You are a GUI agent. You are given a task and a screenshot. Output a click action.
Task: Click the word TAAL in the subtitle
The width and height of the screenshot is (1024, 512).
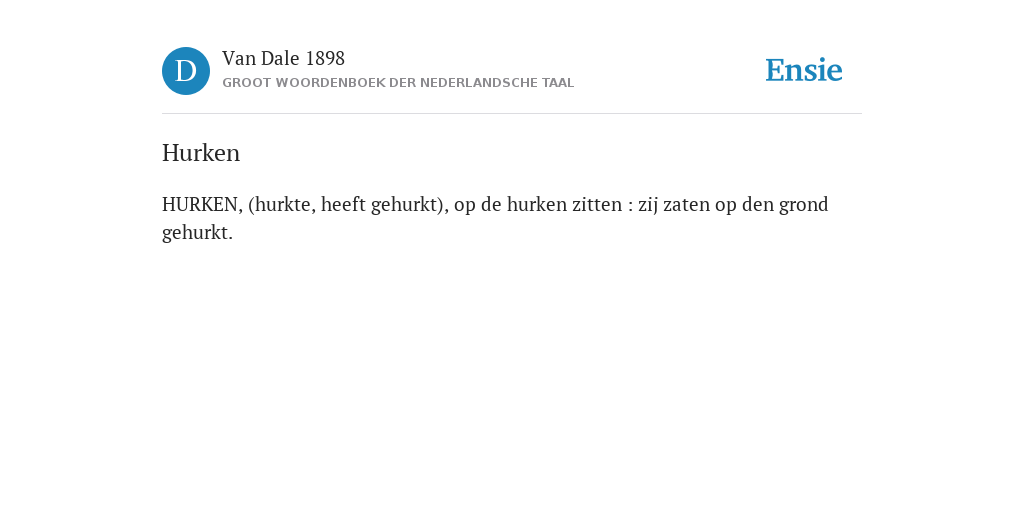pyautogui.click(x=558, y=83)
